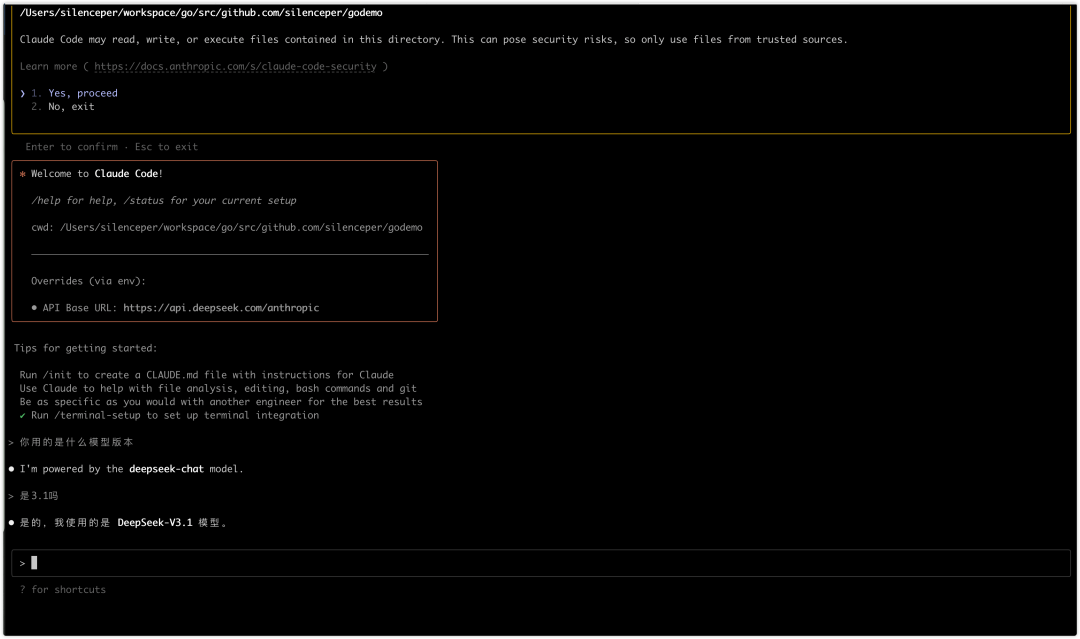Click the reply mentioning DeepSeek-V3.1 模型
1080x639 pixels.
coord(123,523)
